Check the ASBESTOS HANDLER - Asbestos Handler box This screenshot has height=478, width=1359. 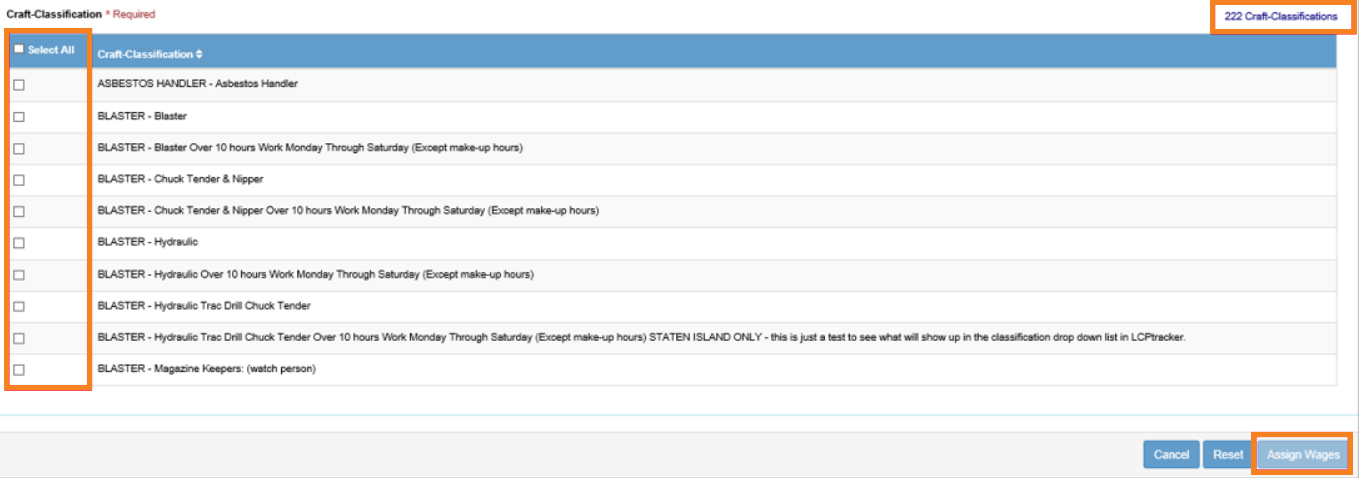[19, 85]
